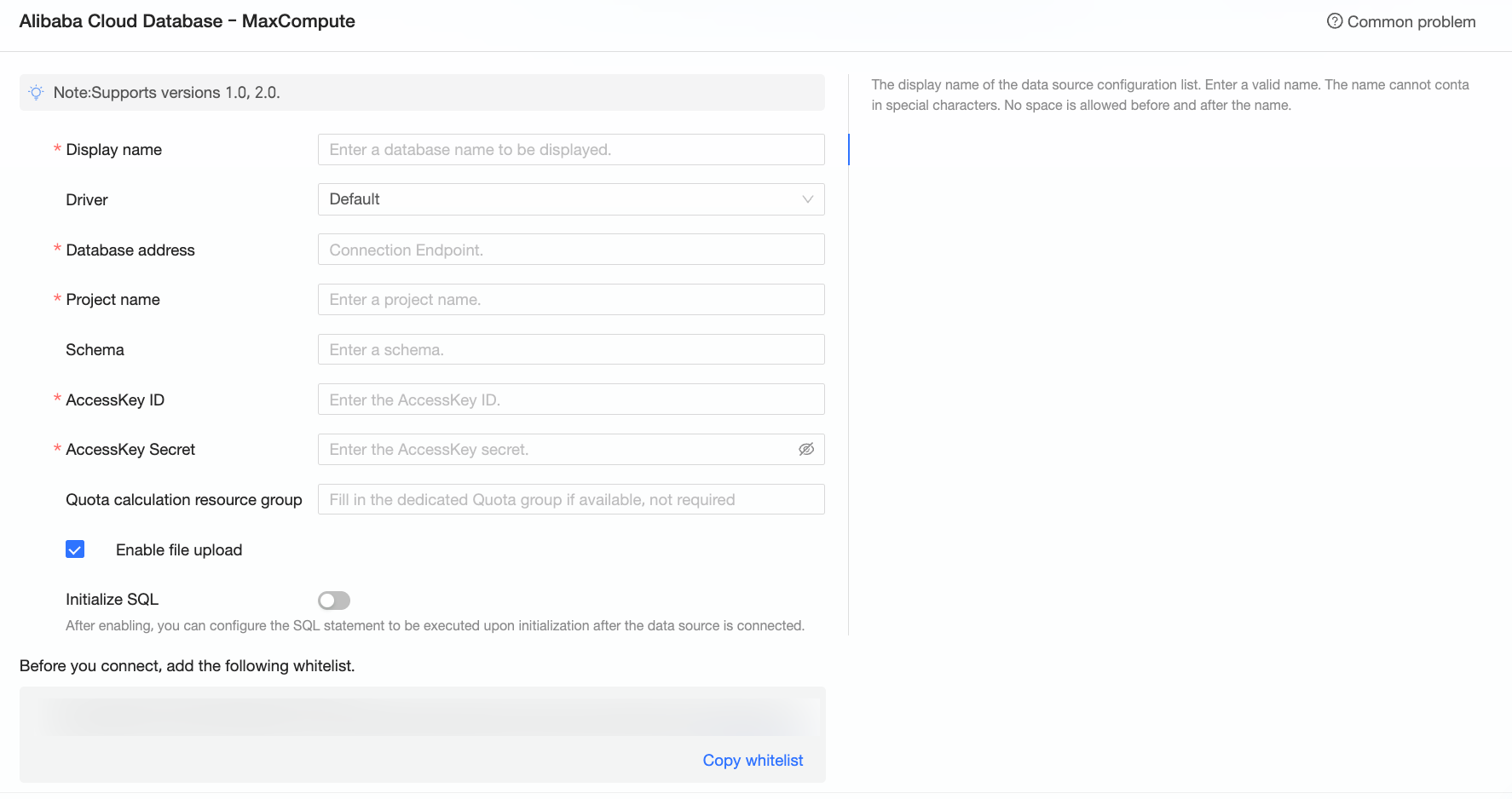Focus the AccessKey Secret input field
Screen dimensions: 1512x799
click(x=554, y=450)
